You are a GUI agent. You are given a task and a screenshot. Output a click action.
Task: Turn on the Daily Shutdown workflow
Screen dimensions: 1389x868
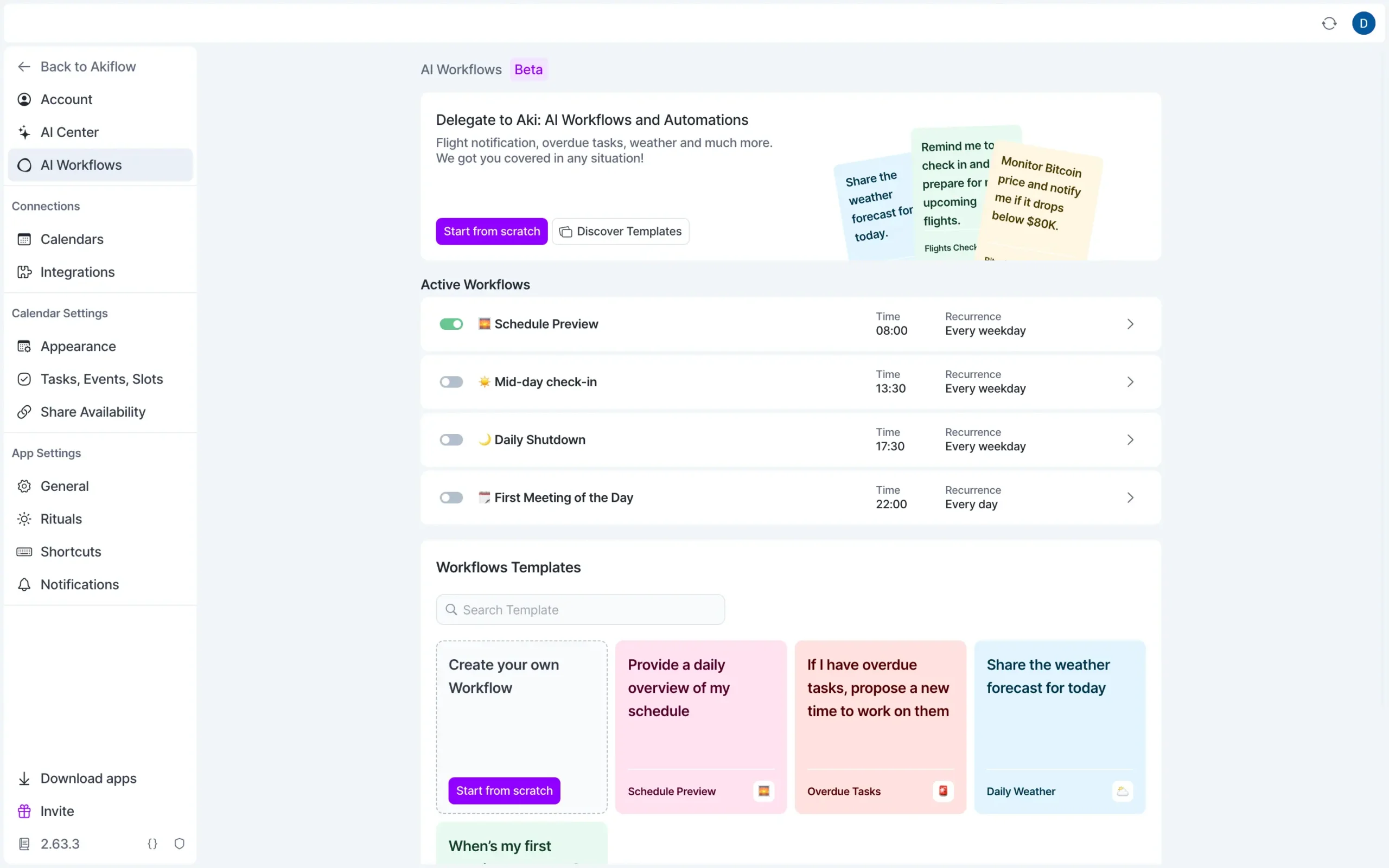[451, 439]
